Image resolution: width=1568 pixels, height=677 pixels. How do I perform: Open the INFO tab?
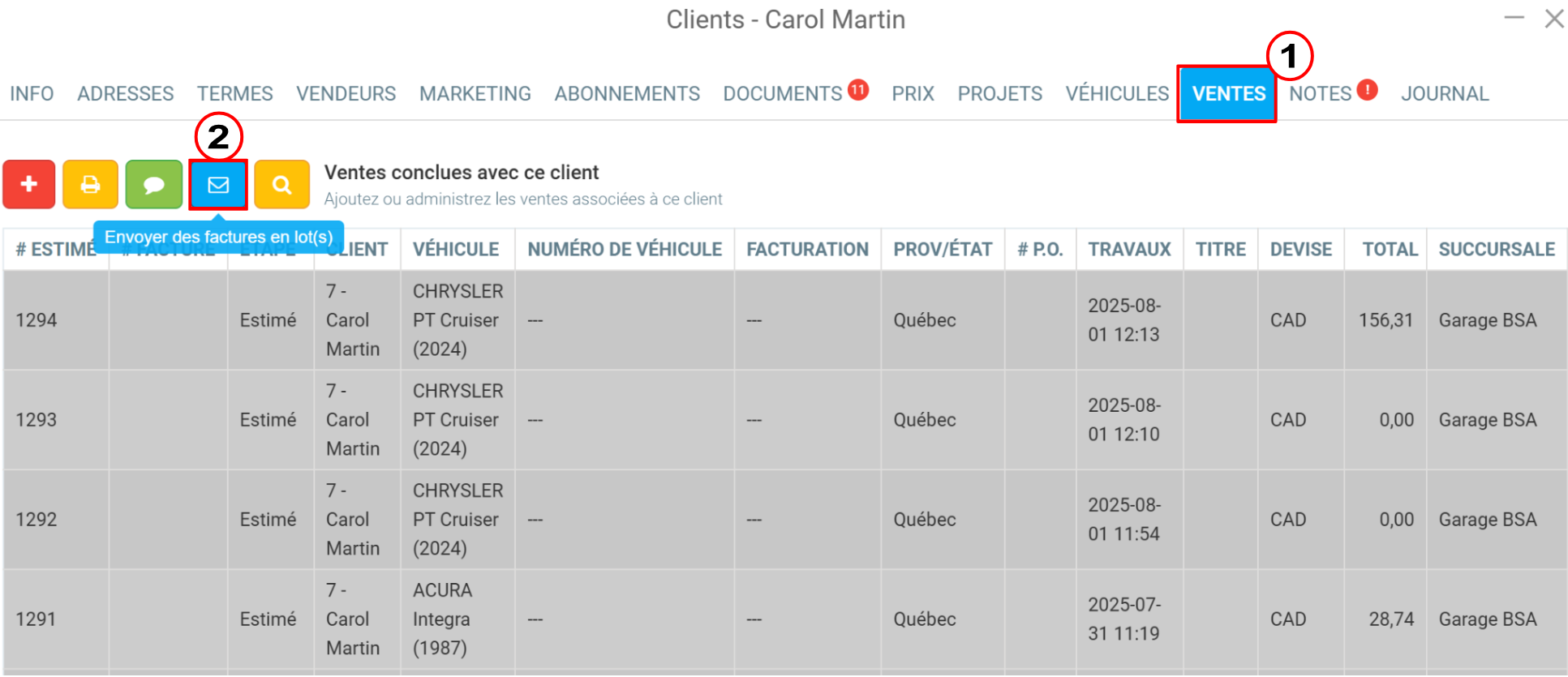(32, 94)
